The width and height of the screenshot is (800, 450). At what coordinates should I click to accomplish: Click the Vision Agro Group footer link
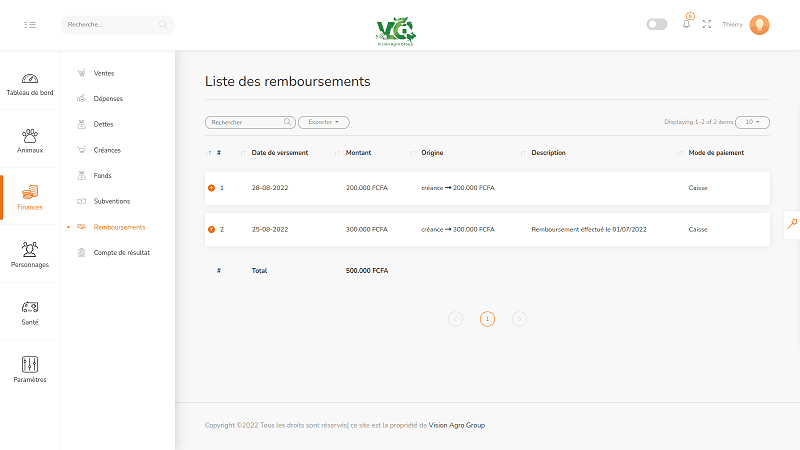pyautogui.click(x=457, y=425)
